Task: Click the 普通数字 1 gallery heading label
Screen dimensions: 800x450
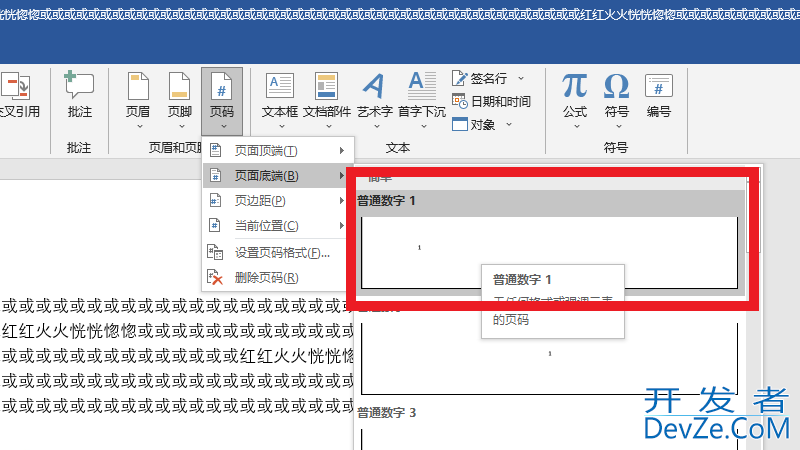Action: coord(386,201)
